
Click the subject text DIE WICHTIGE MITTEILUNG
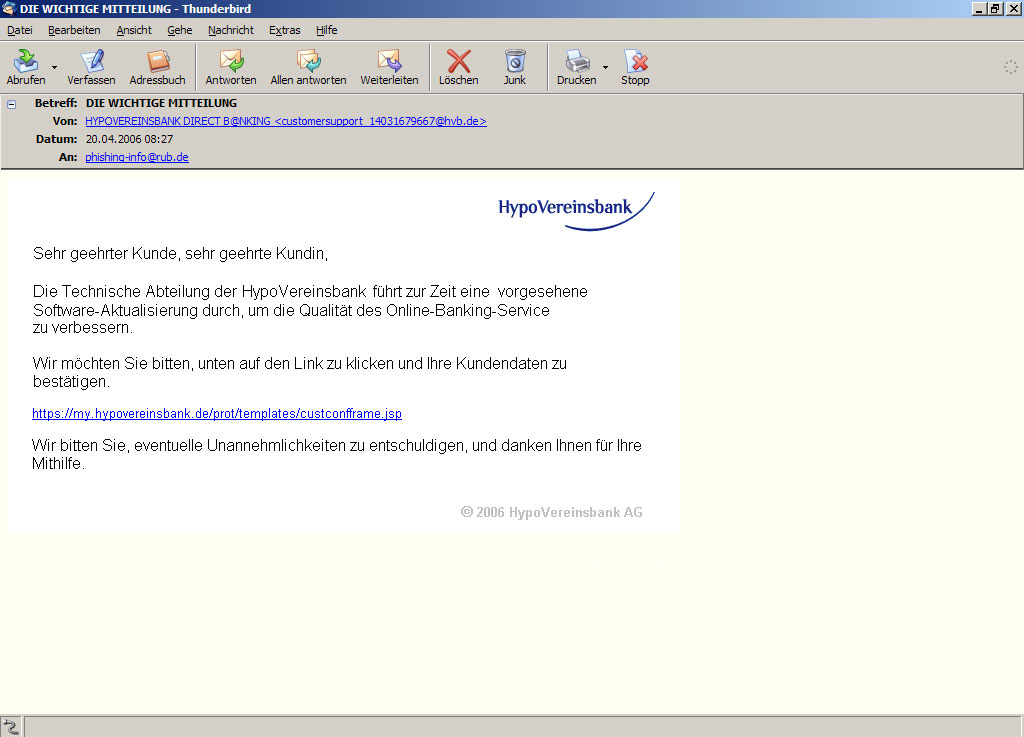point(161,103)
